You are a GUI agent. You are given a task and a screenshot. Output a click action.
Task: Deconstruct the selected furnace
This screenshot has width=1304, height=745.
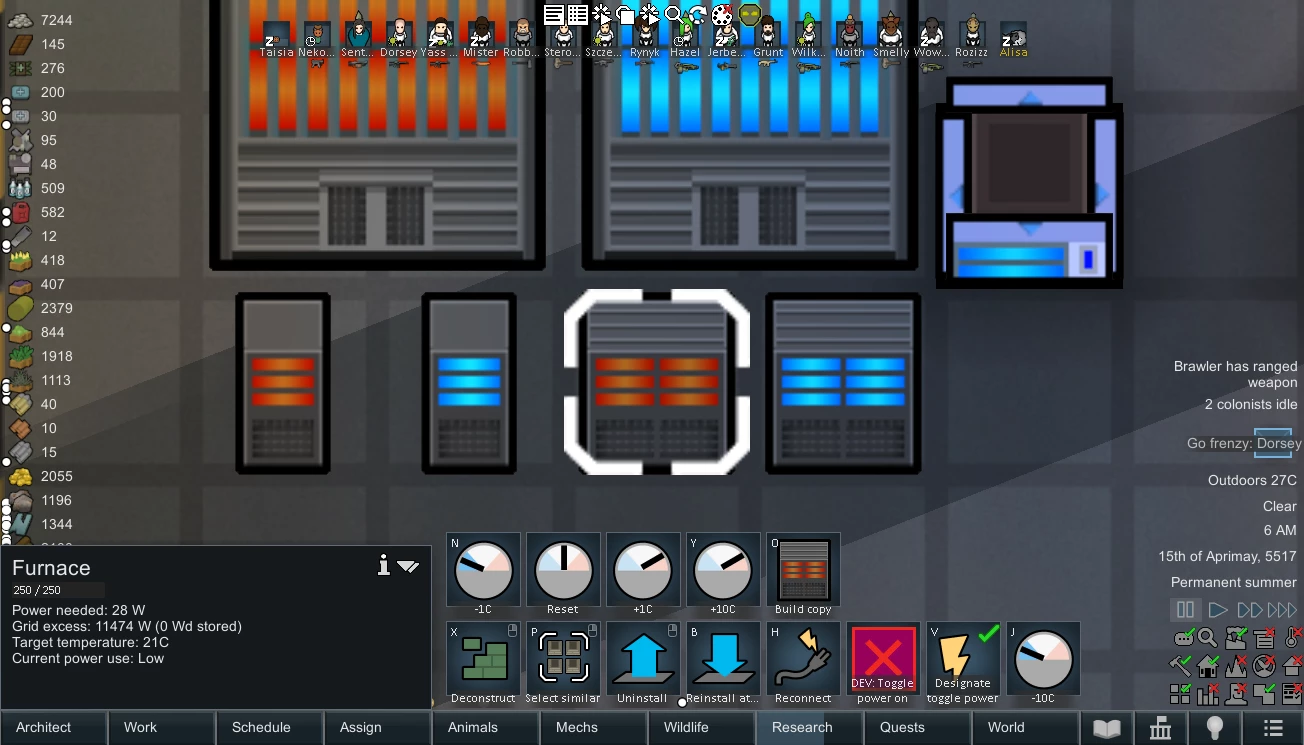(483, 659)
